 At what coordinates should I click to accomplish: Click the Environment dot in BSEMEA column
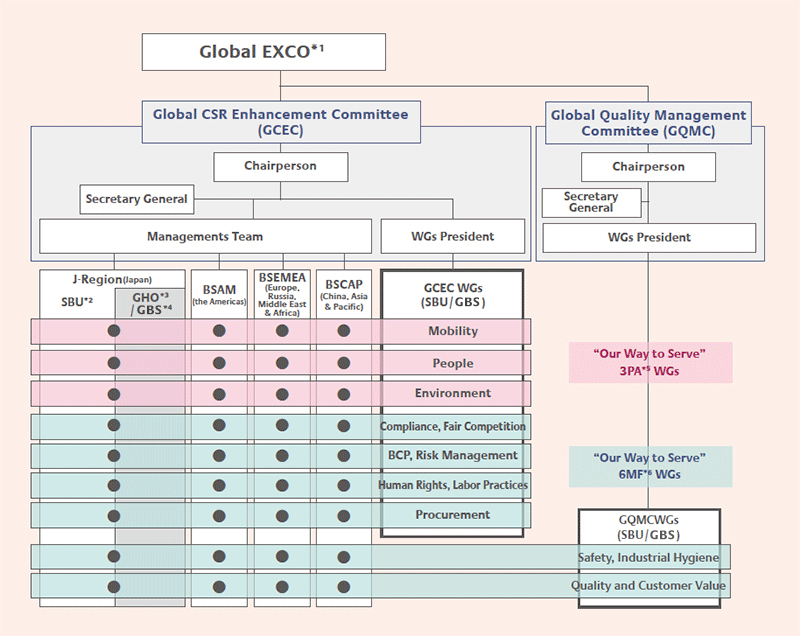[x=282, y=394]
